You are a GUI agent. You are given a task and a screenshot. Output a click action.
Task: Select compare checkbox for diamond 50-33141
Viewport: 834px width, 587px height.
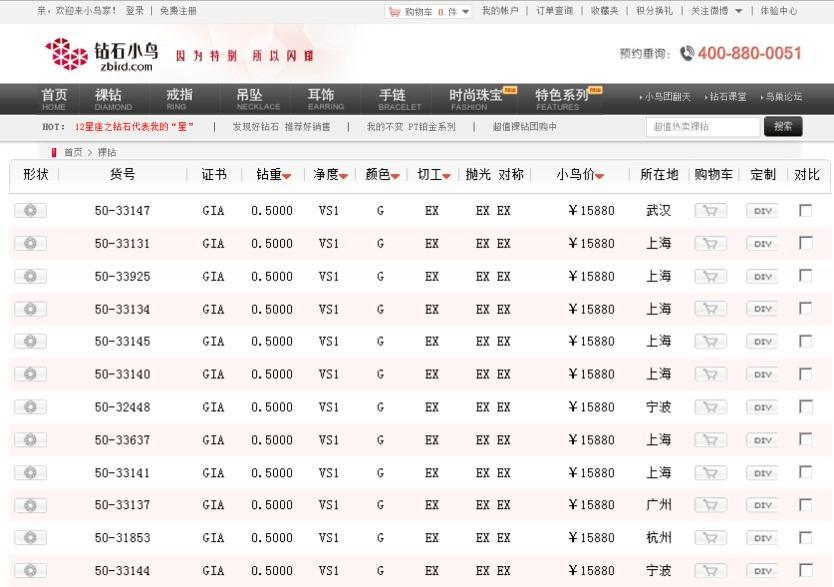805,472
